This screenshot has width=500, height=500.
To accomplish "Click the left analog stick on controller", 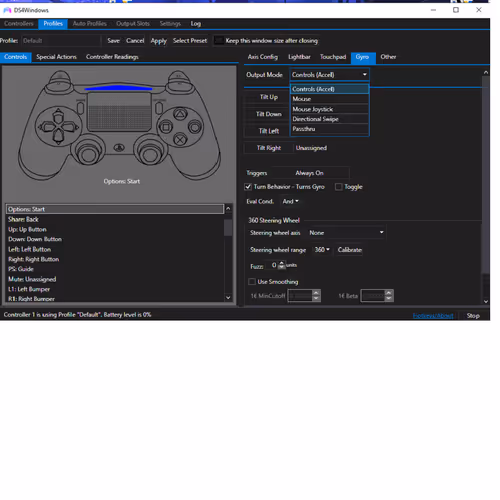I will pos(88,153).
